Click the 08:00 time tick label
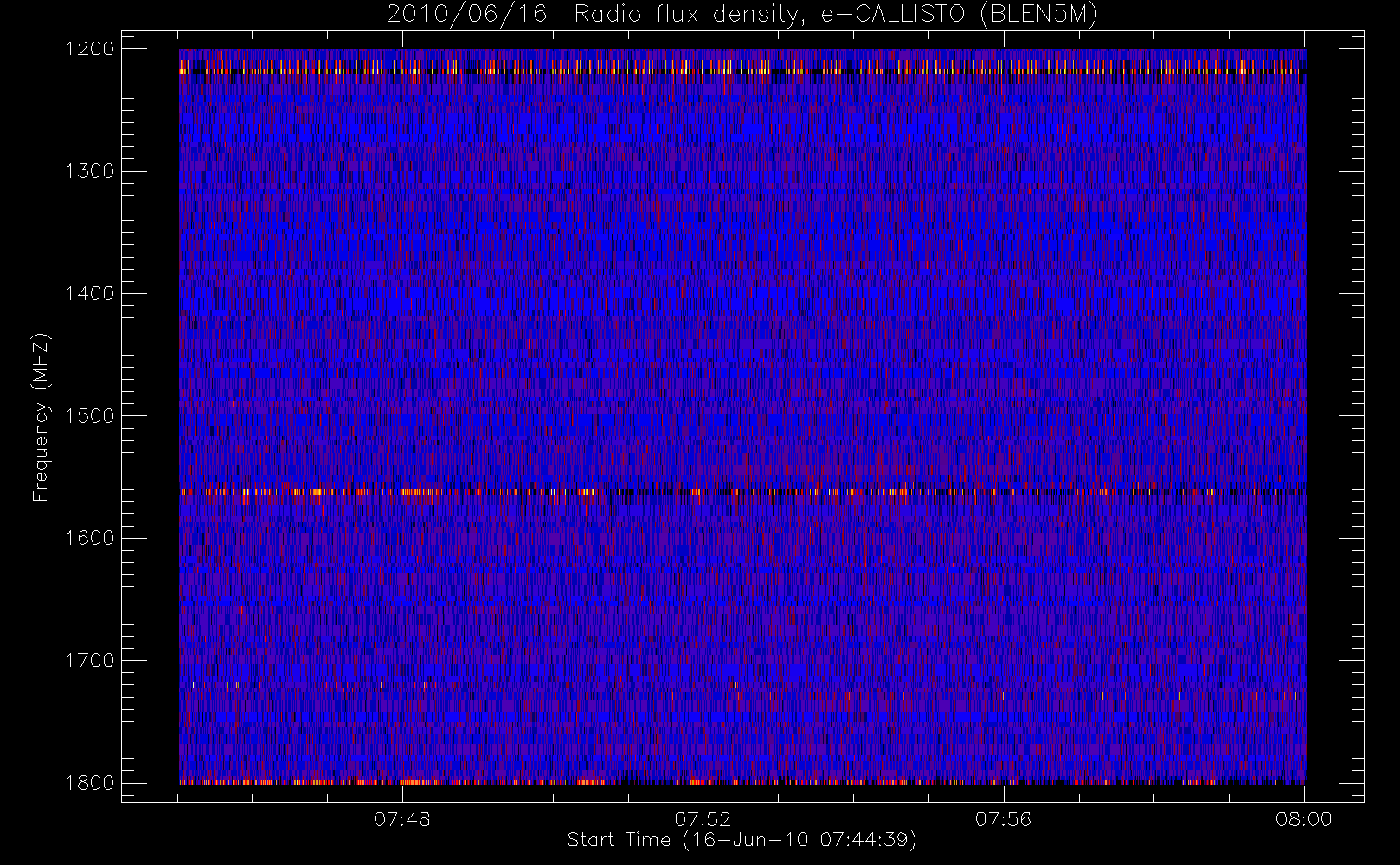1400x865 pixels. [x=1304, y=819]
